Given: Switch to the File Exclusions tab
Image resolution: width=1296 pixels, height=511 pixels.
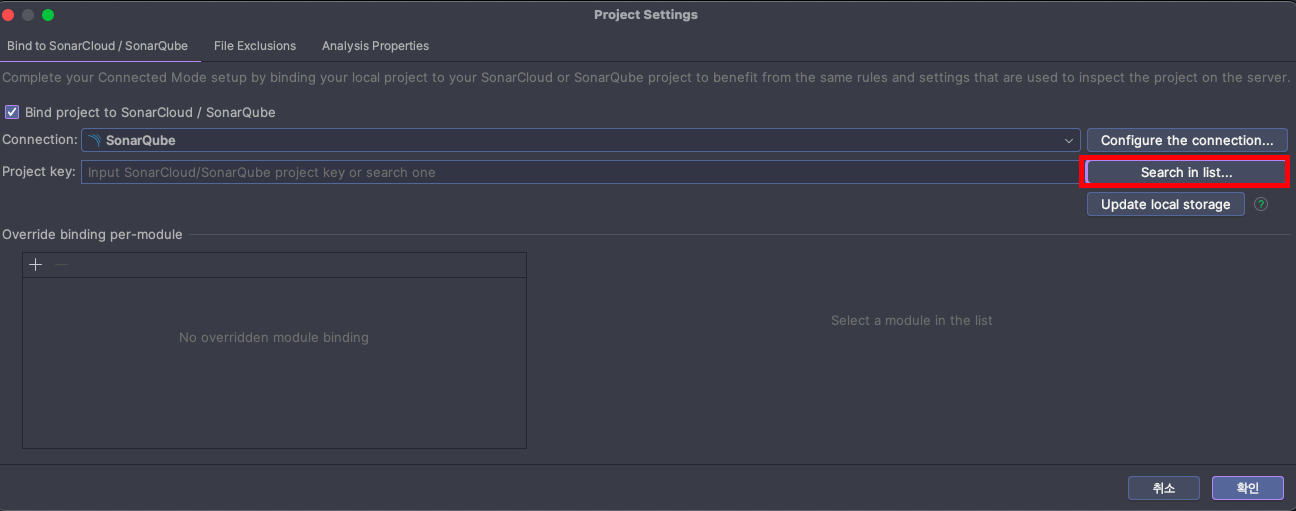Looking at the screenshot, I should (255, 46).
